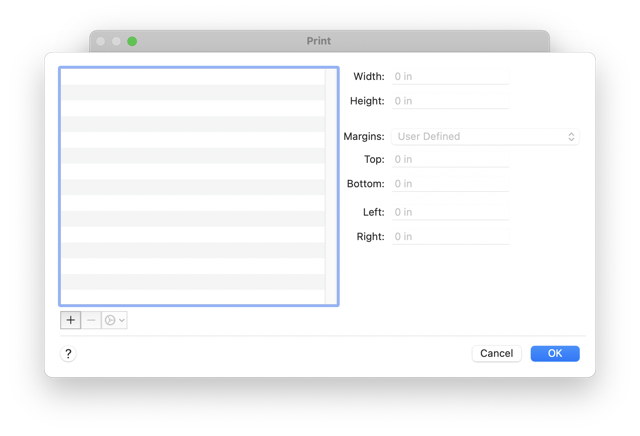Open the action menu beside the minus button
Image resolution: width=640 pixels, height=436 pixels.
115,320
